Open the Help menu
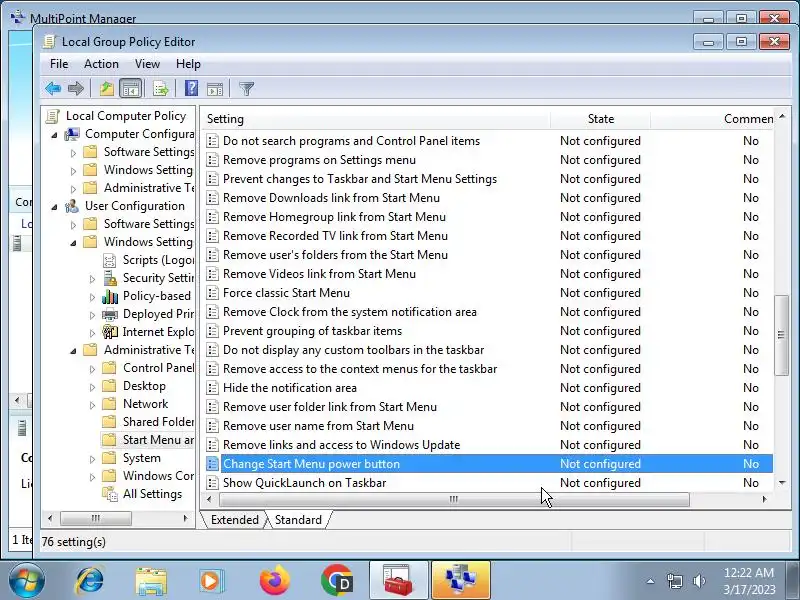The height and width of the screenshot is (600, 800). click(x=188, y=64)
